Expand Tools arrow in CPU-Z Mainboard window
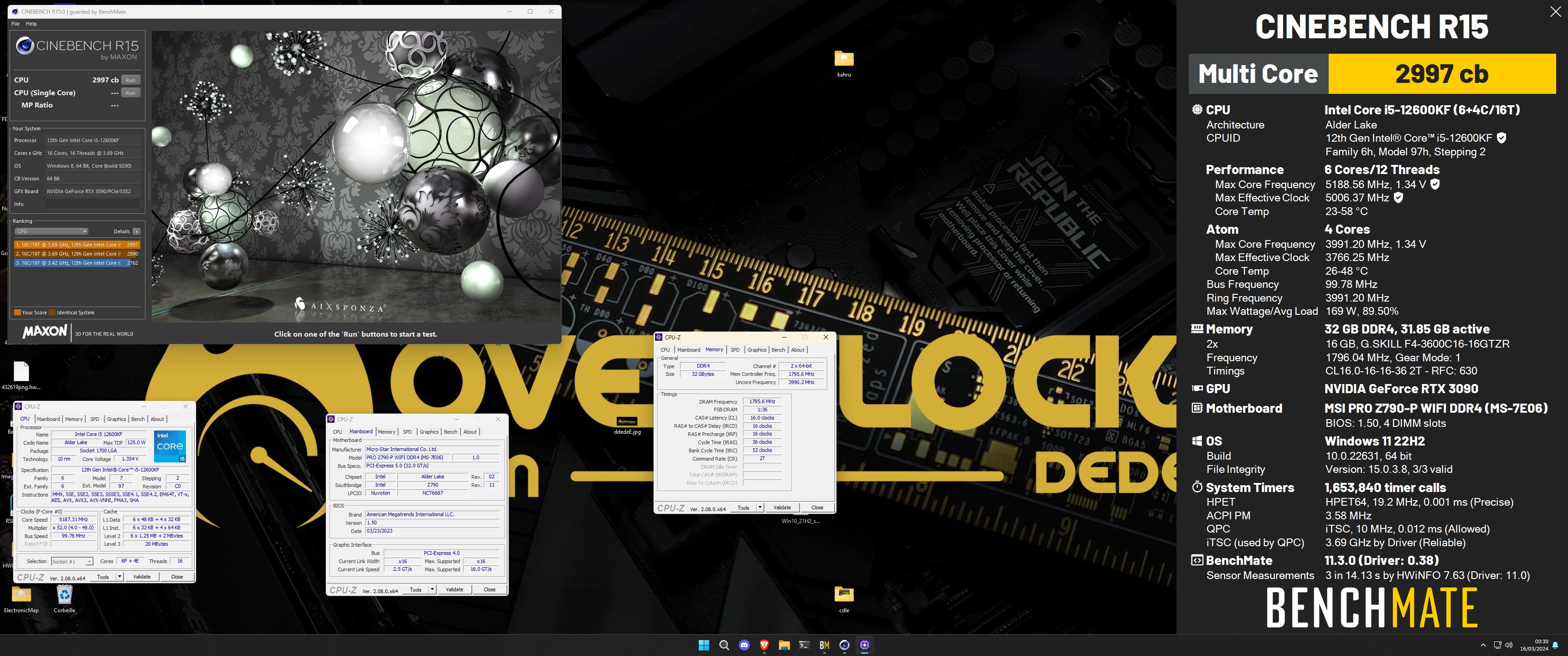Viewport: 1568px width, 656px height. pos(432,589)
